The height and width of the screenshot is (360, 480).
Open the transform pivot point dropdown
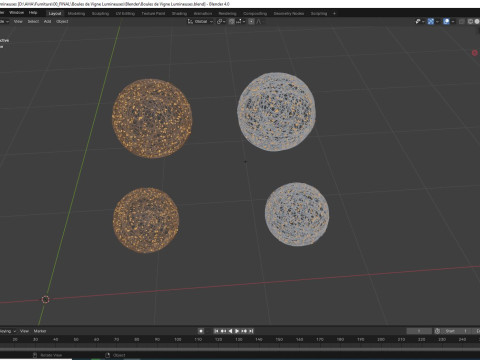(x=221, y=21)
